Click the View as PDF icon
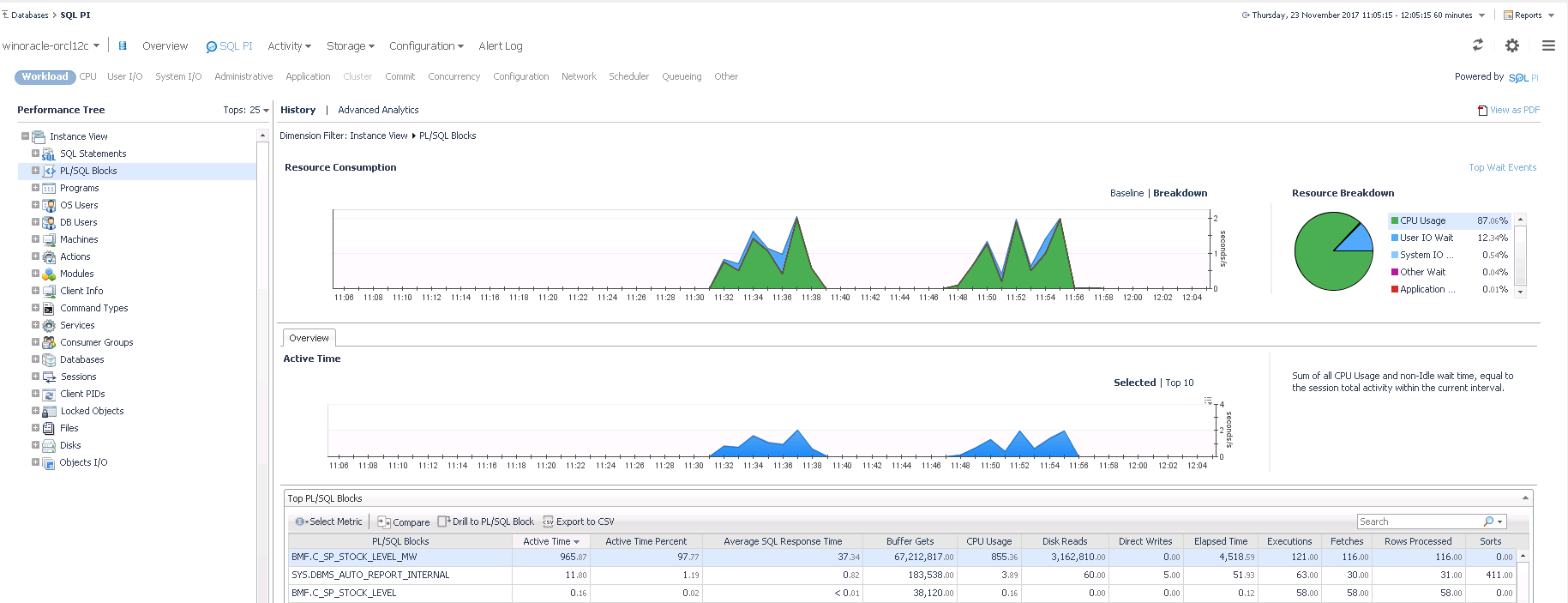This screenshot has width=1568, height=603. pyautogui.click(x=1482, y=110)
